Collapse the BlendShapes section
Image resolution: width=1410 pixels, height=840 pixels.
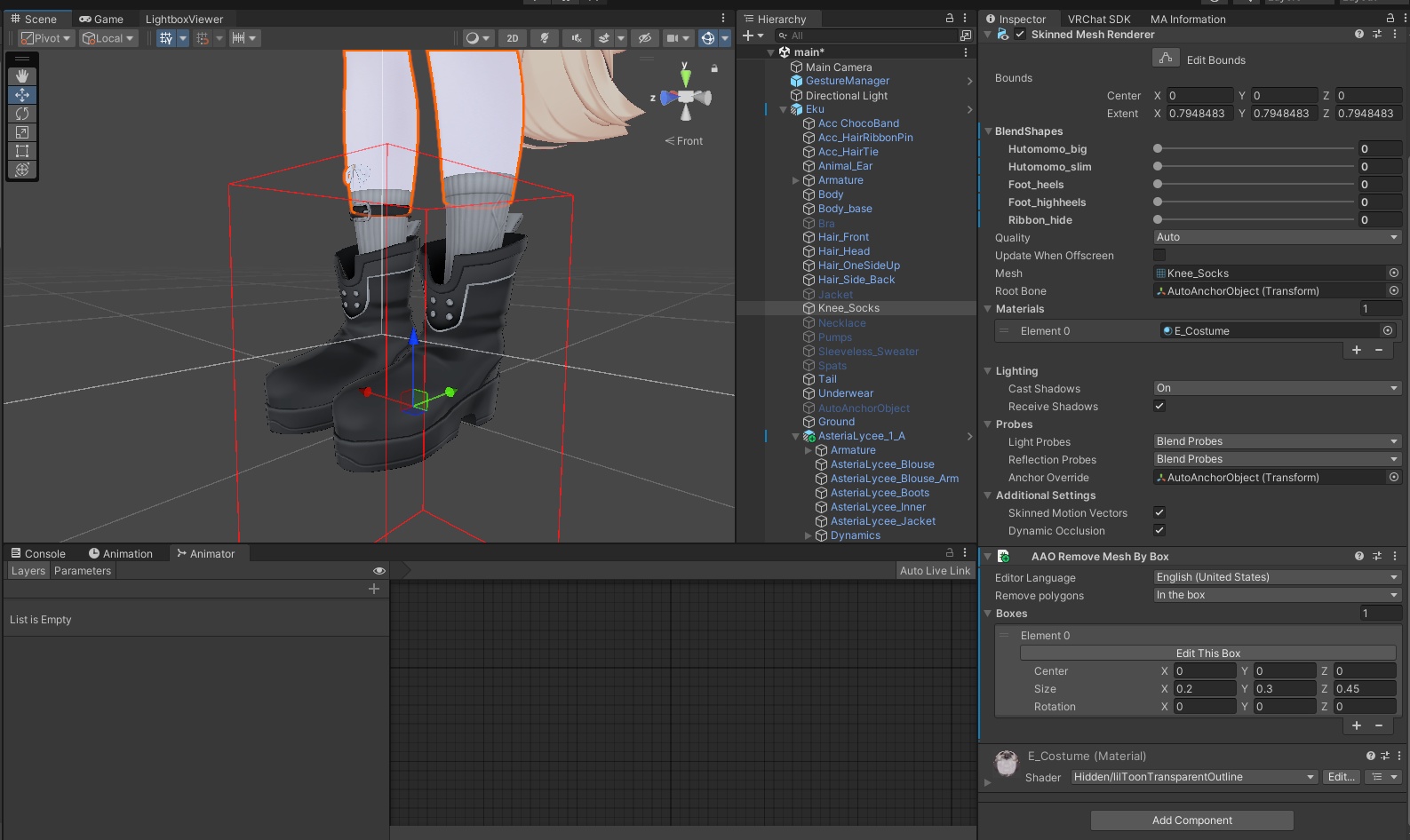click(x=988, y=131)
